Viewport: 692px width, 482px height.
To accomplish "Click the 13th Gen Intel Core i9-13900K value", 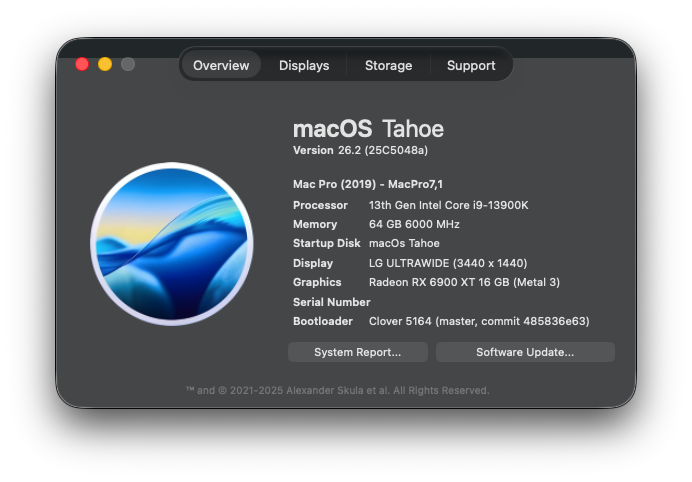I will click(448, 205).
